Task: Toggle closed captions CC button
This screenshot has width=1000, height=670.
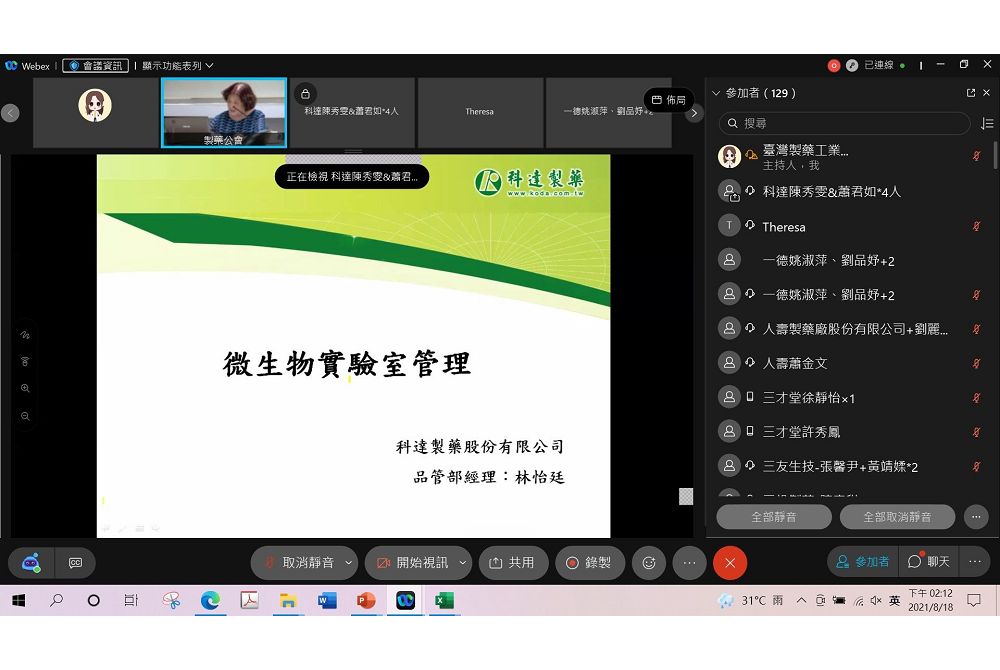Action: coord(75,563)
